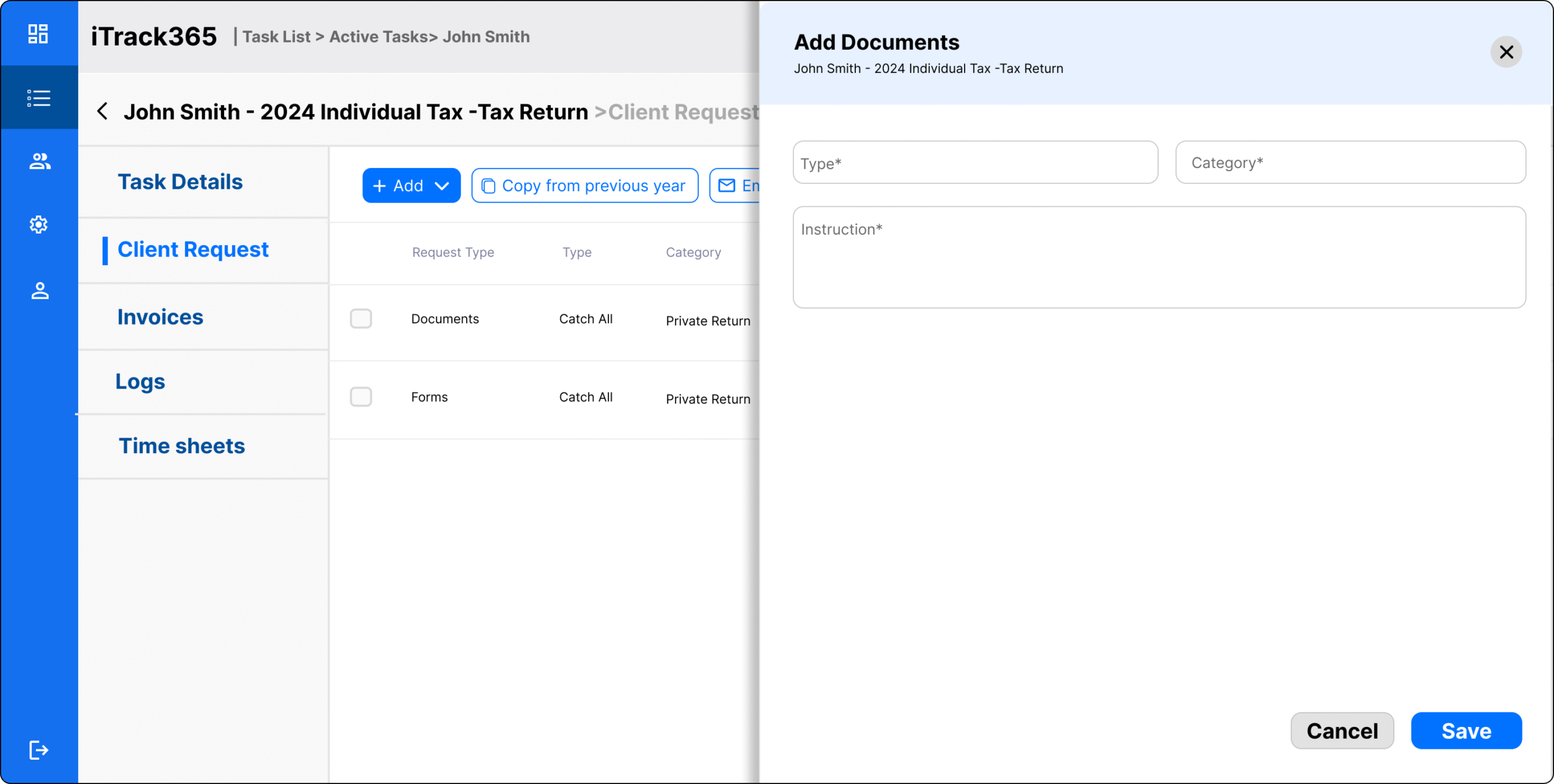The image size is (1554, 784).
Task: Click the logout icon at sidebar bottom
Action: (x=38, y=750)
